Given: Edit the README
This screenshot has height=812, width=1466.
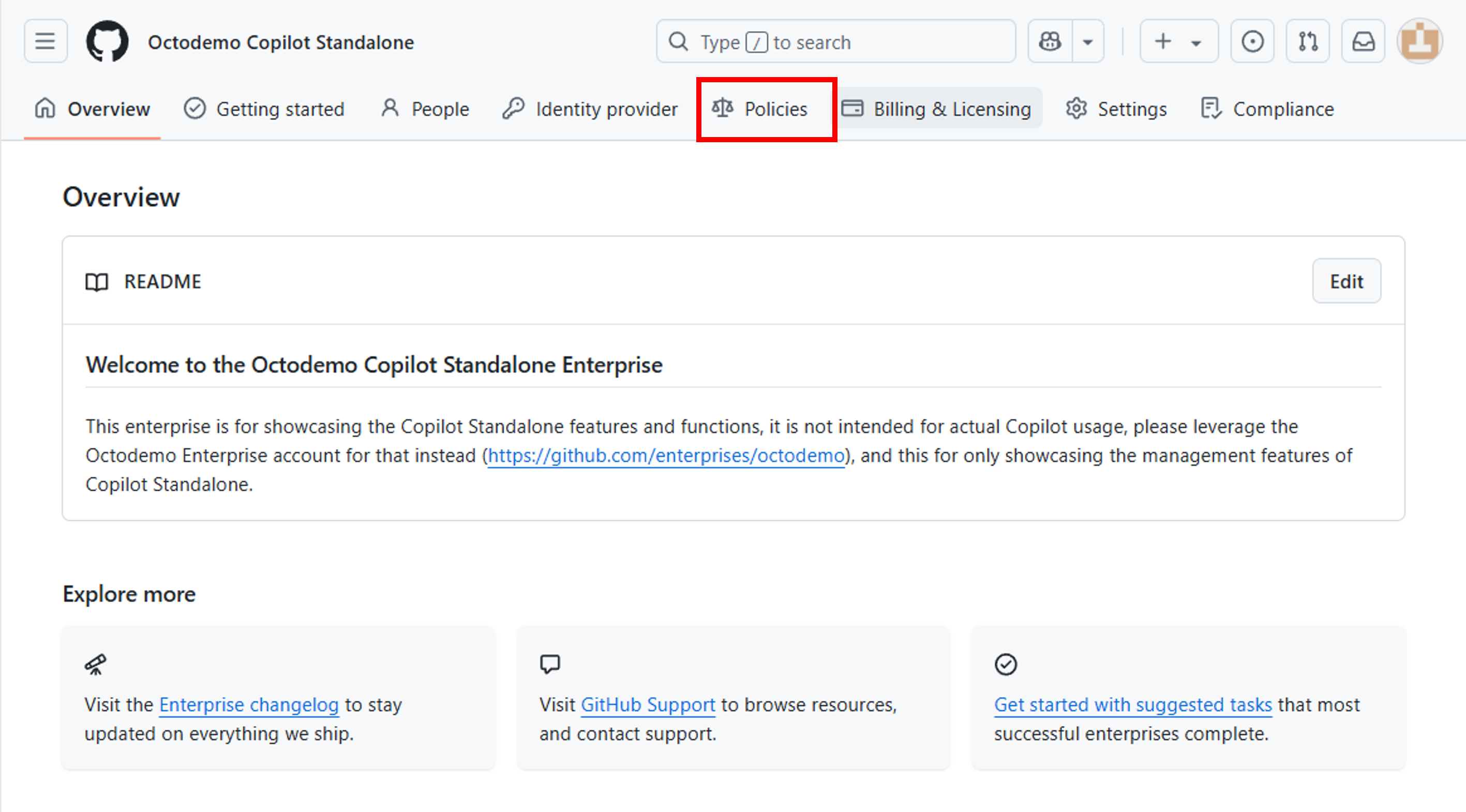Looking at the screenshot, I should 1346,281.
